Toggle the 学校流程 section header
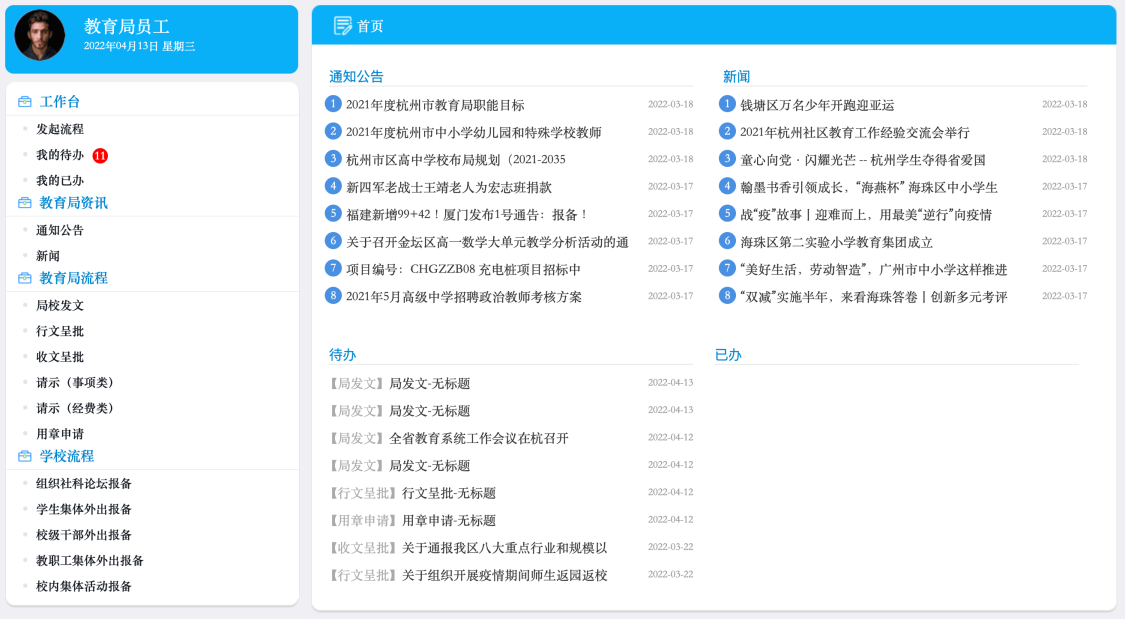Image resolution: width=1125 pixels, height=619 pixels. pos(67,457)
